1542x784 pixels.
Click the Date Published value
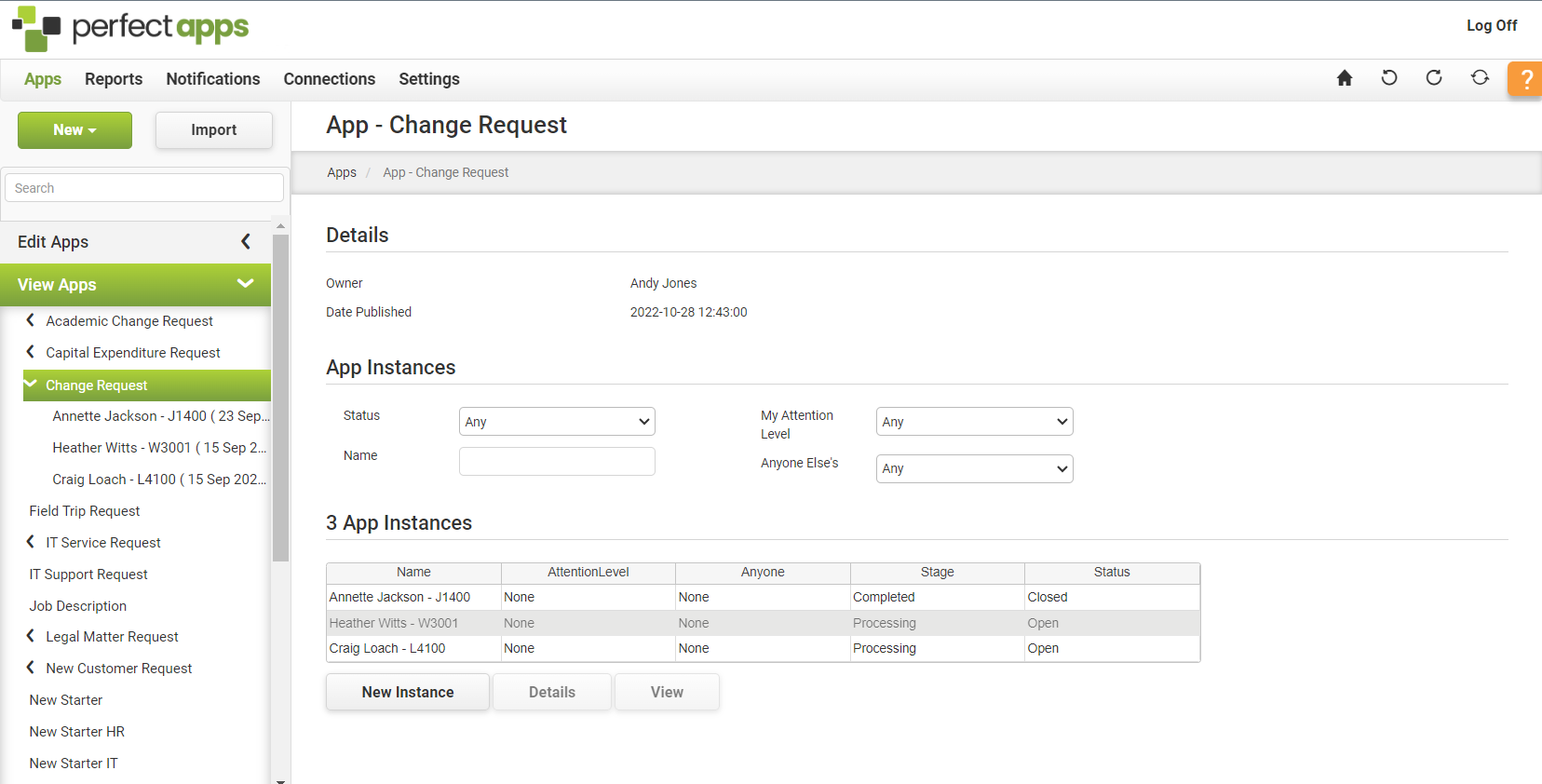click(x=689, y=312)
